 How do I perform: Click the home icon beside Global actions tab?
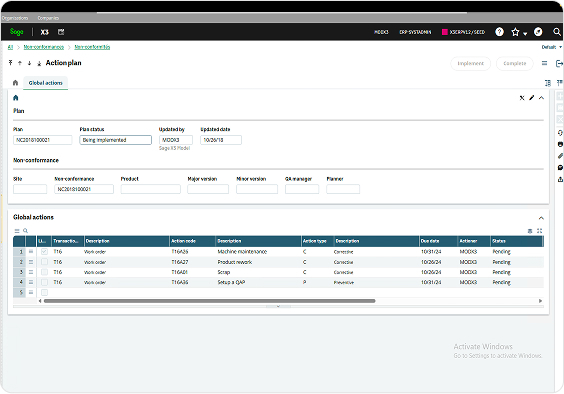15,83
